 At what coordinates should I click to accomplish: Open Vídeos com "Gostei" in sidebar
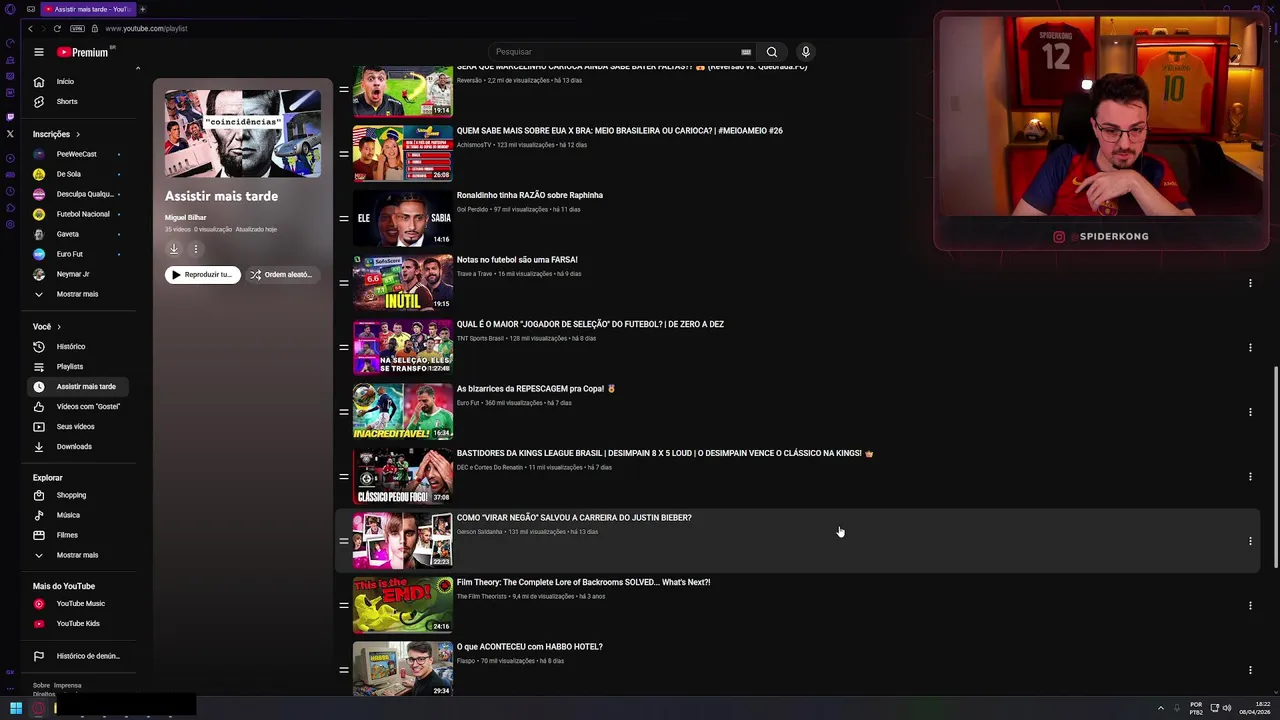[80, 406]
